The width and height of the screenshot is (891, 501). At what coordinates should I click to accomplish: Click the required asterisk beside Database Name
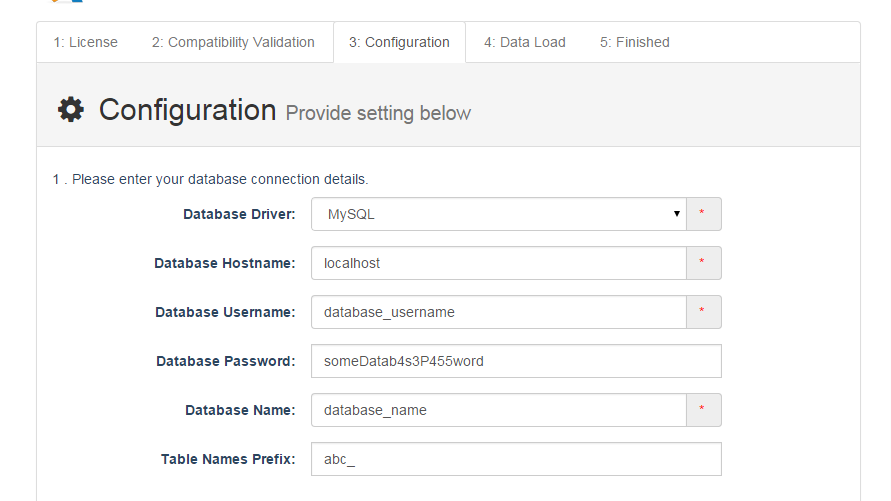coord(703,410)
